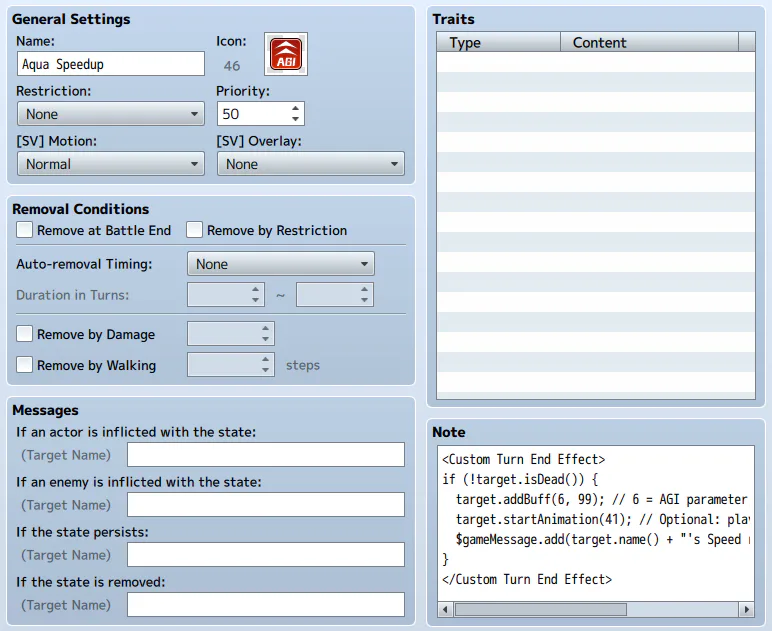This screenshot has width=772, height=631.
Task: Click the state removed message field
Action: [x=266, y=604]
